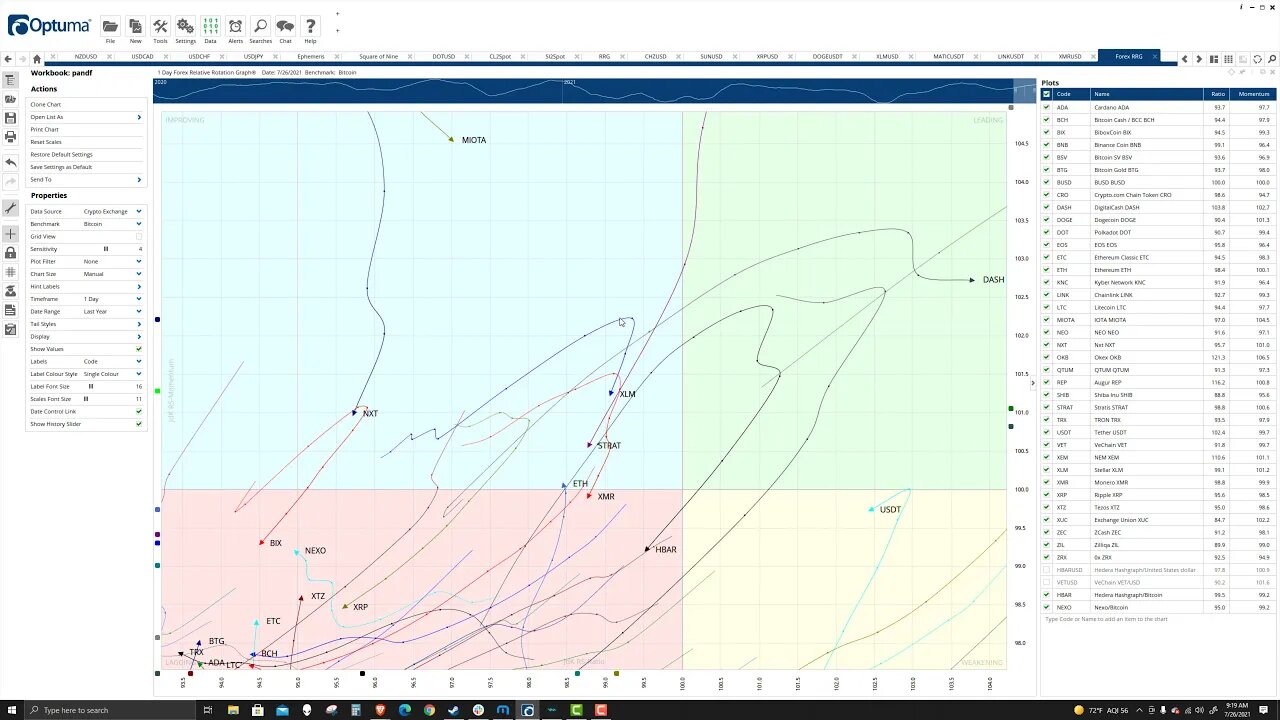The image size is (1280, 720).
Task: Click the New workbook icon
Action: click(x=135, y=26)
